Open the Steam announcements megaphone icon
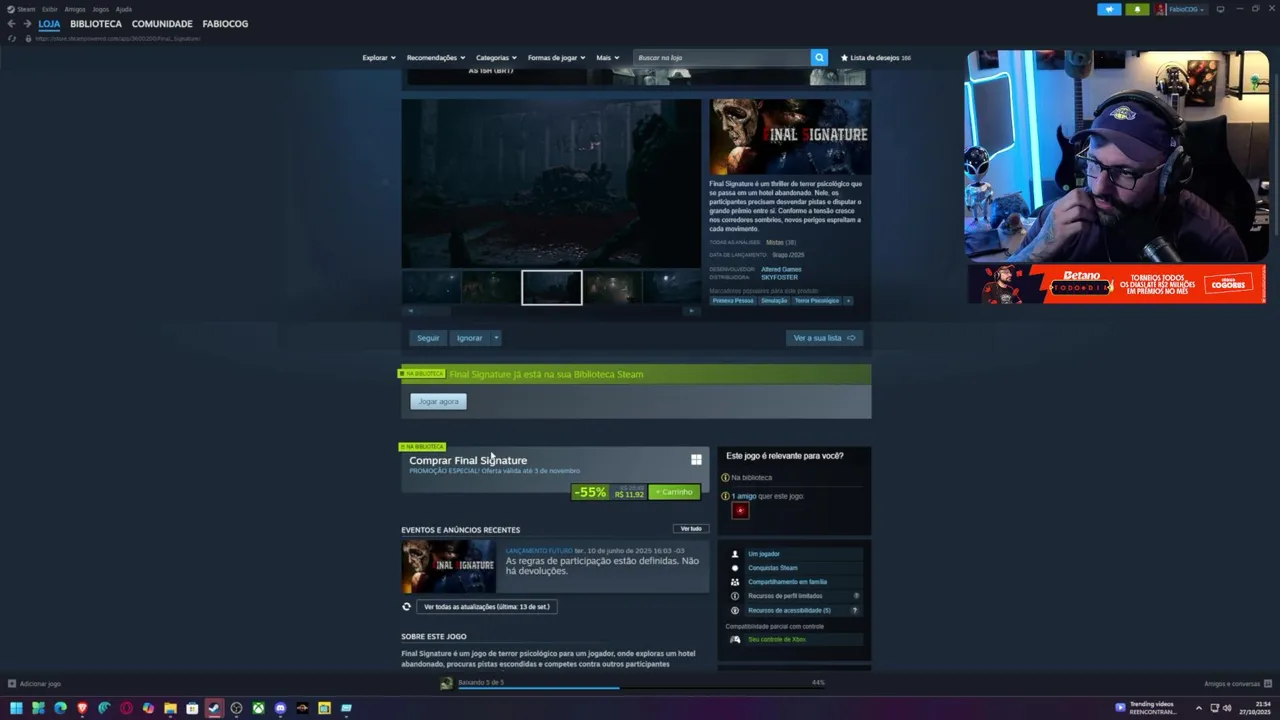The image size is (1280, 720). click(x=1109, y=9)
